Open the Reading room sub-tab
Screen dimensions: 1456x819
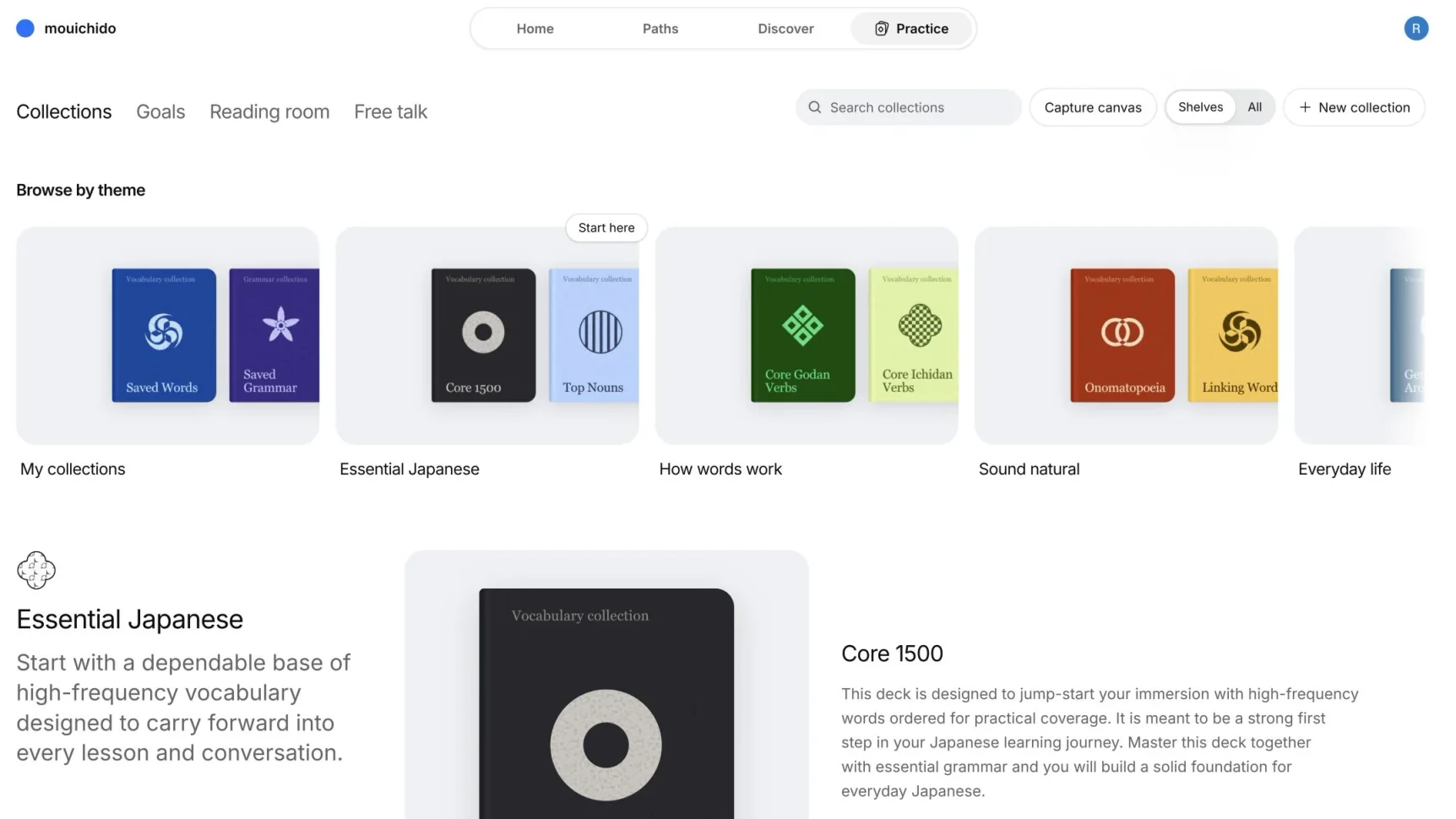[x=269, y=111]
